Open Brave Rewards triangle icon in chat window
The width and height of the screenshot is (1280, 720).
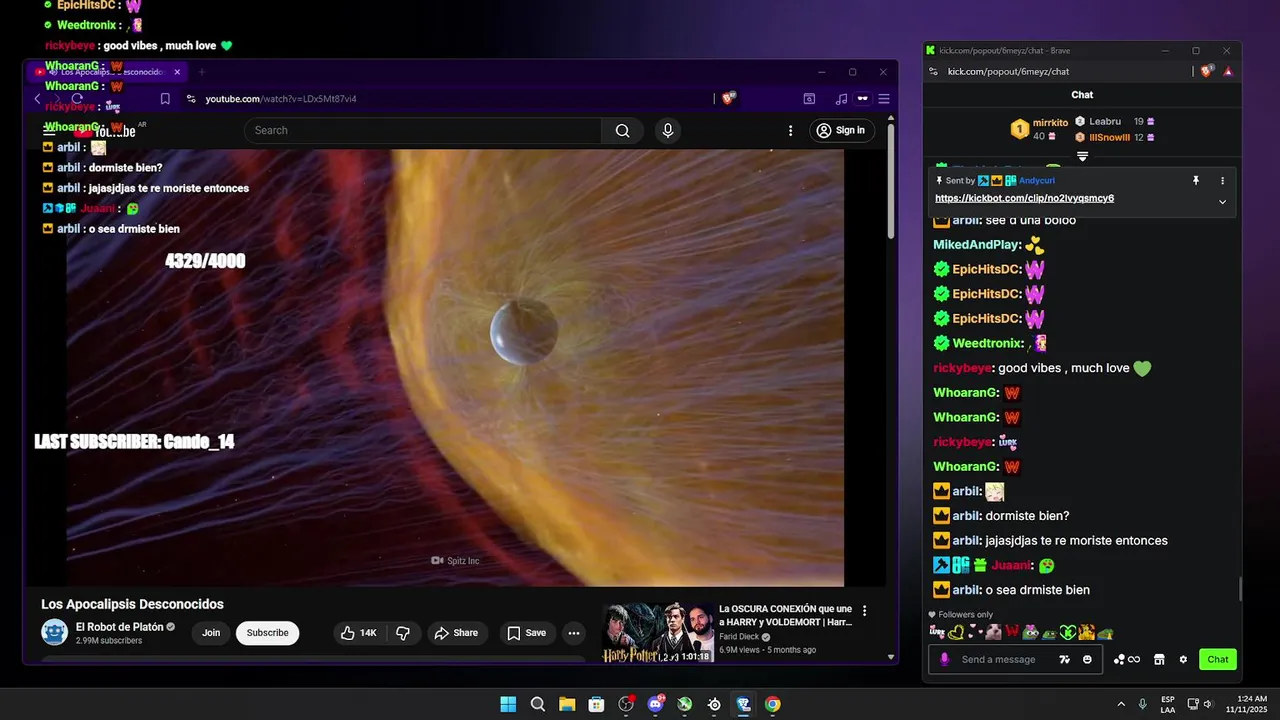[1228, 71]
